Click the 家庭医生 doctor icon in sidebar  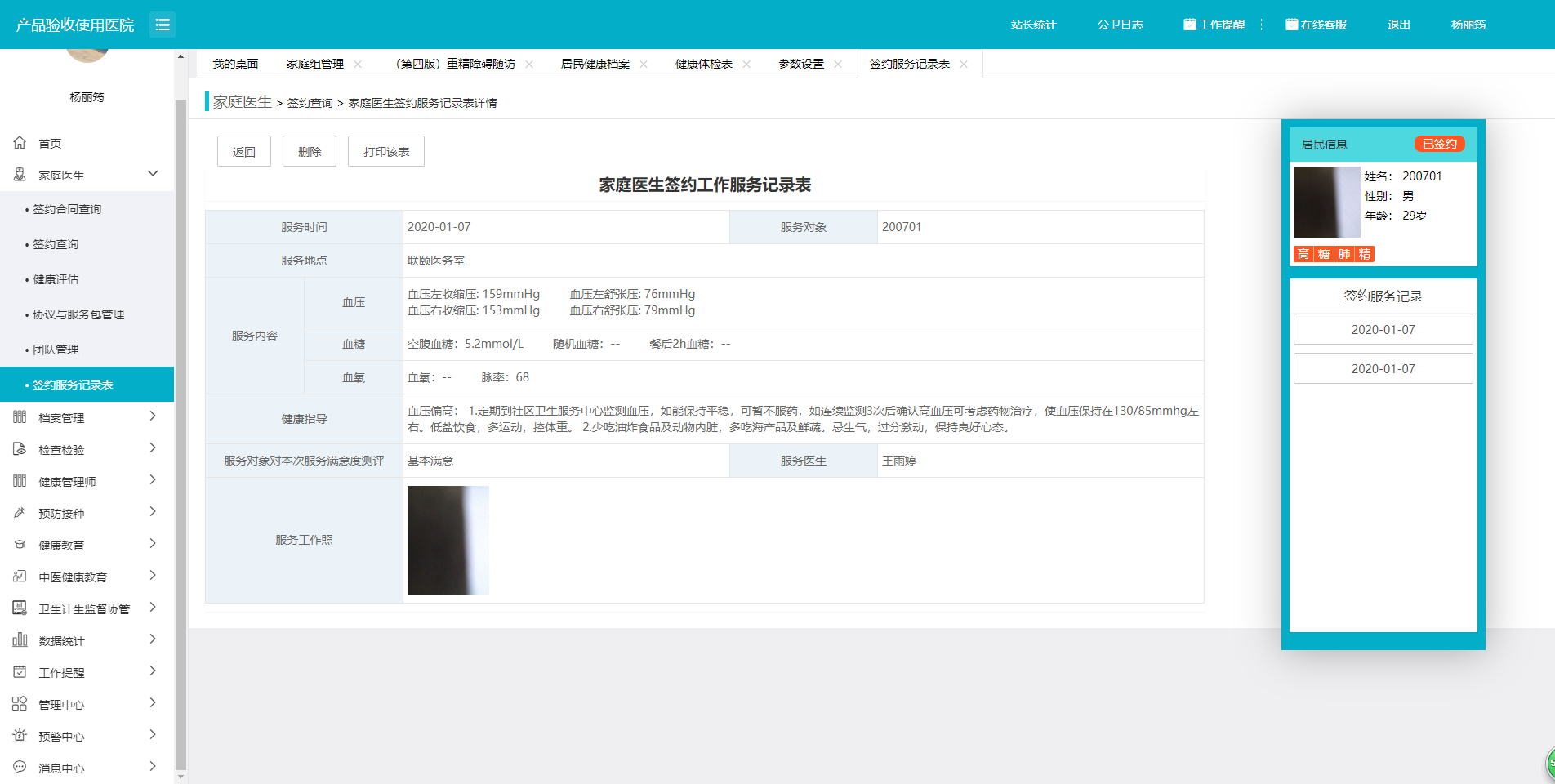(x=20, y=175)
